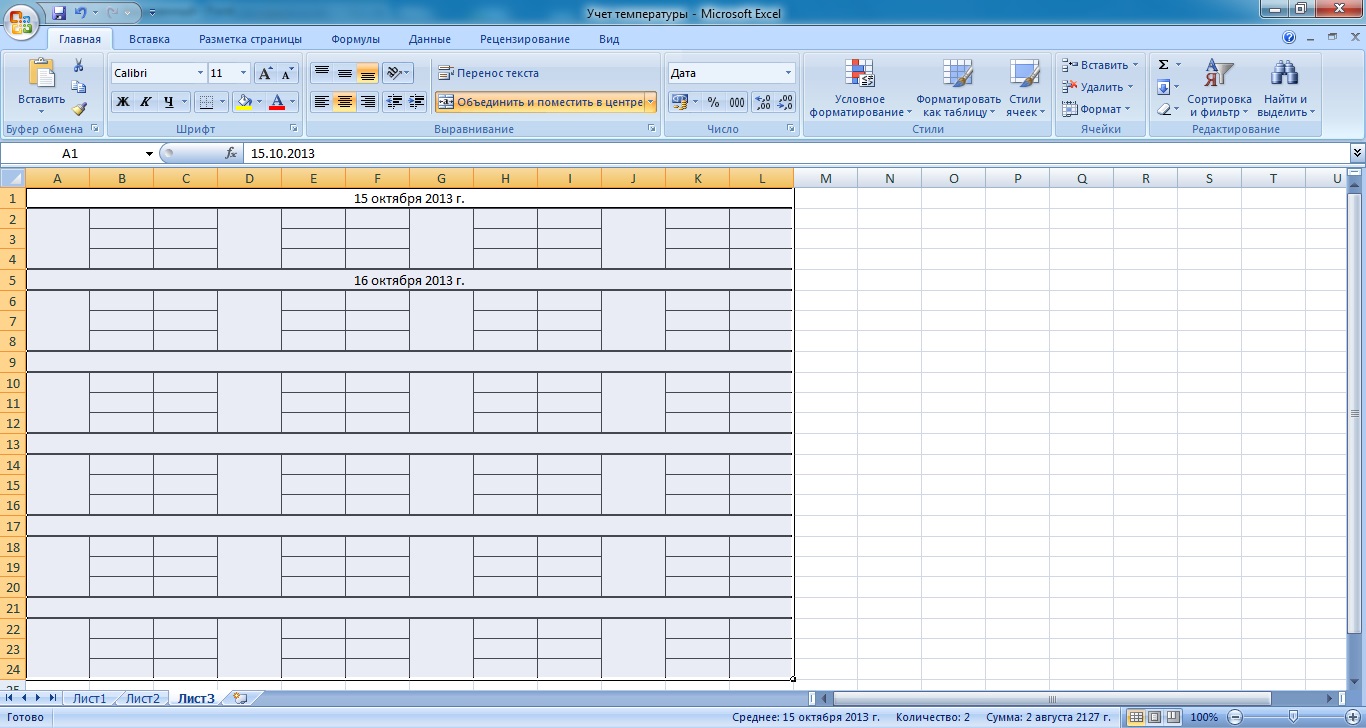Click Объединить и поместить в центре button

(540, 101)
